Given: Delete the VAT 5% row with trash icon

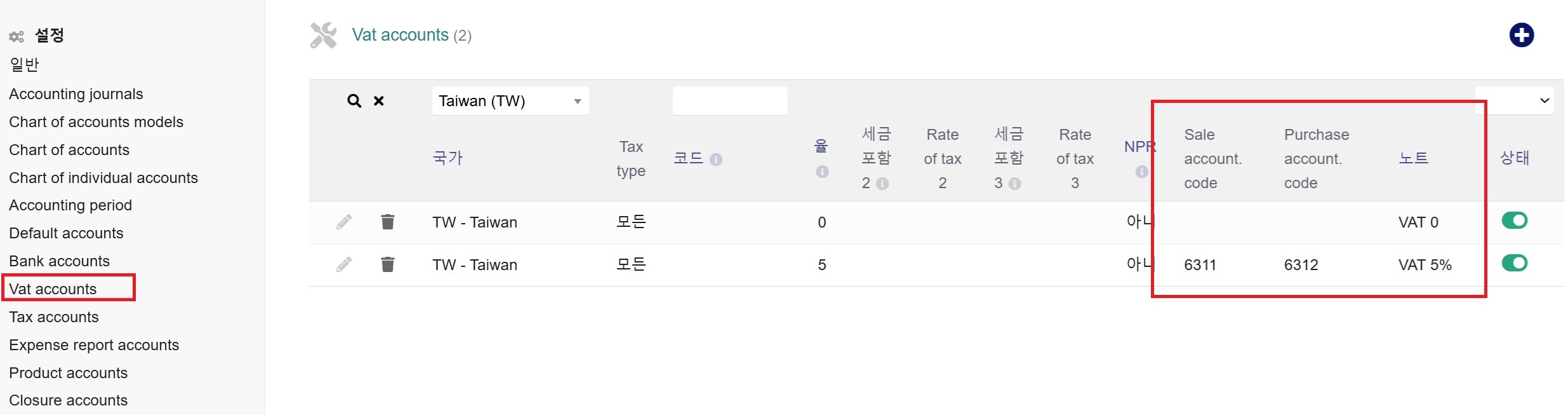Looking at the screenshot, I should (388, 264).
